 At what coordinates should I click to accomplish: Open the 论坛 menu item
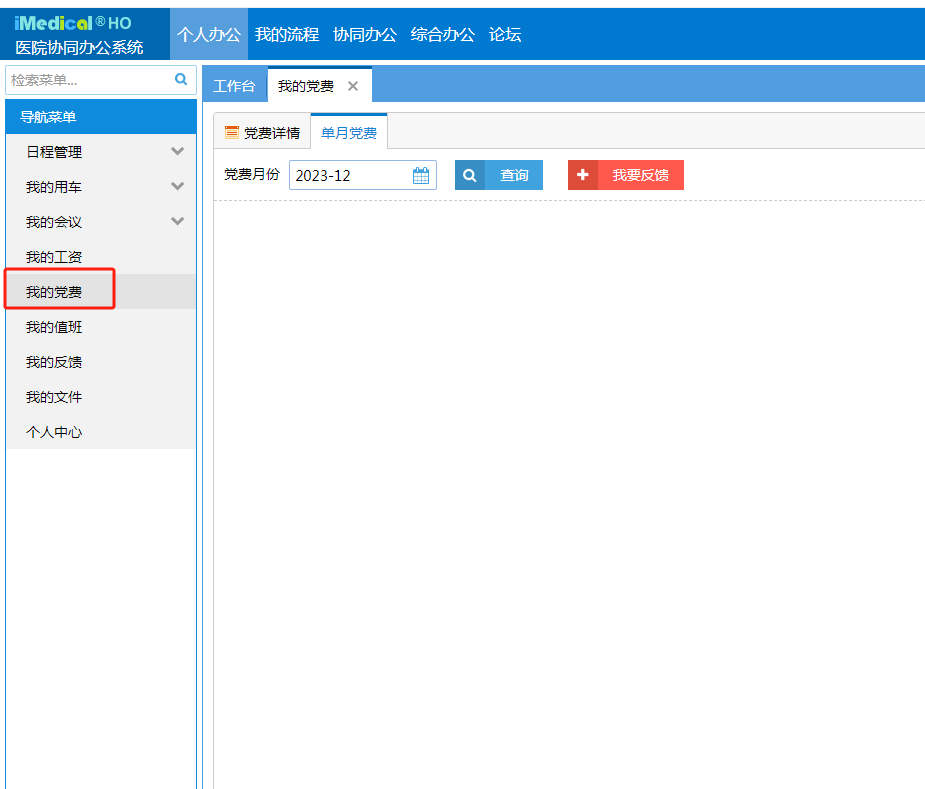[x=505, y=35]
